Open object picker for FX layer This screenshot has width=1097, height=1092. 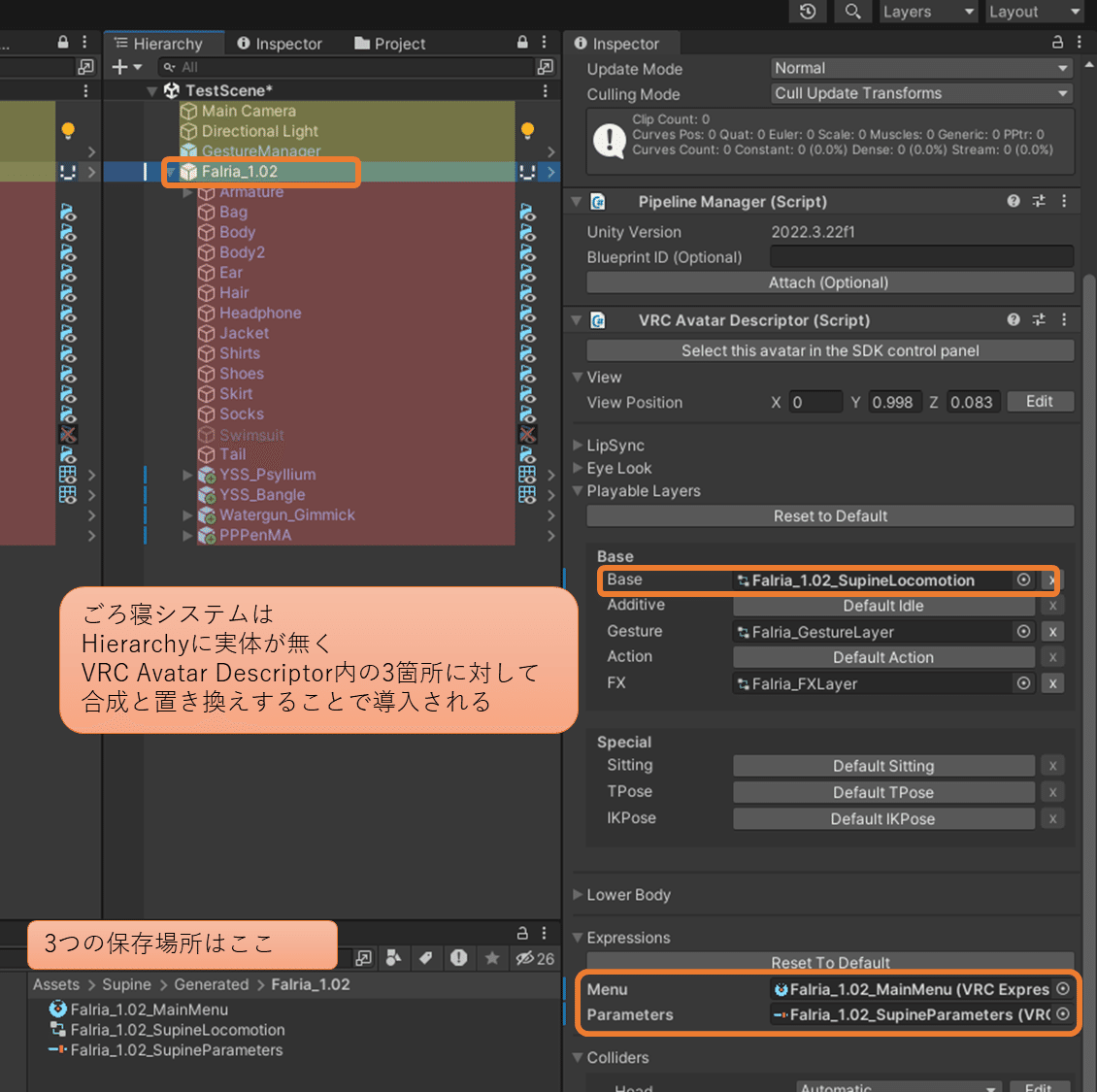pyautogui.click(x=1023, y=683)
